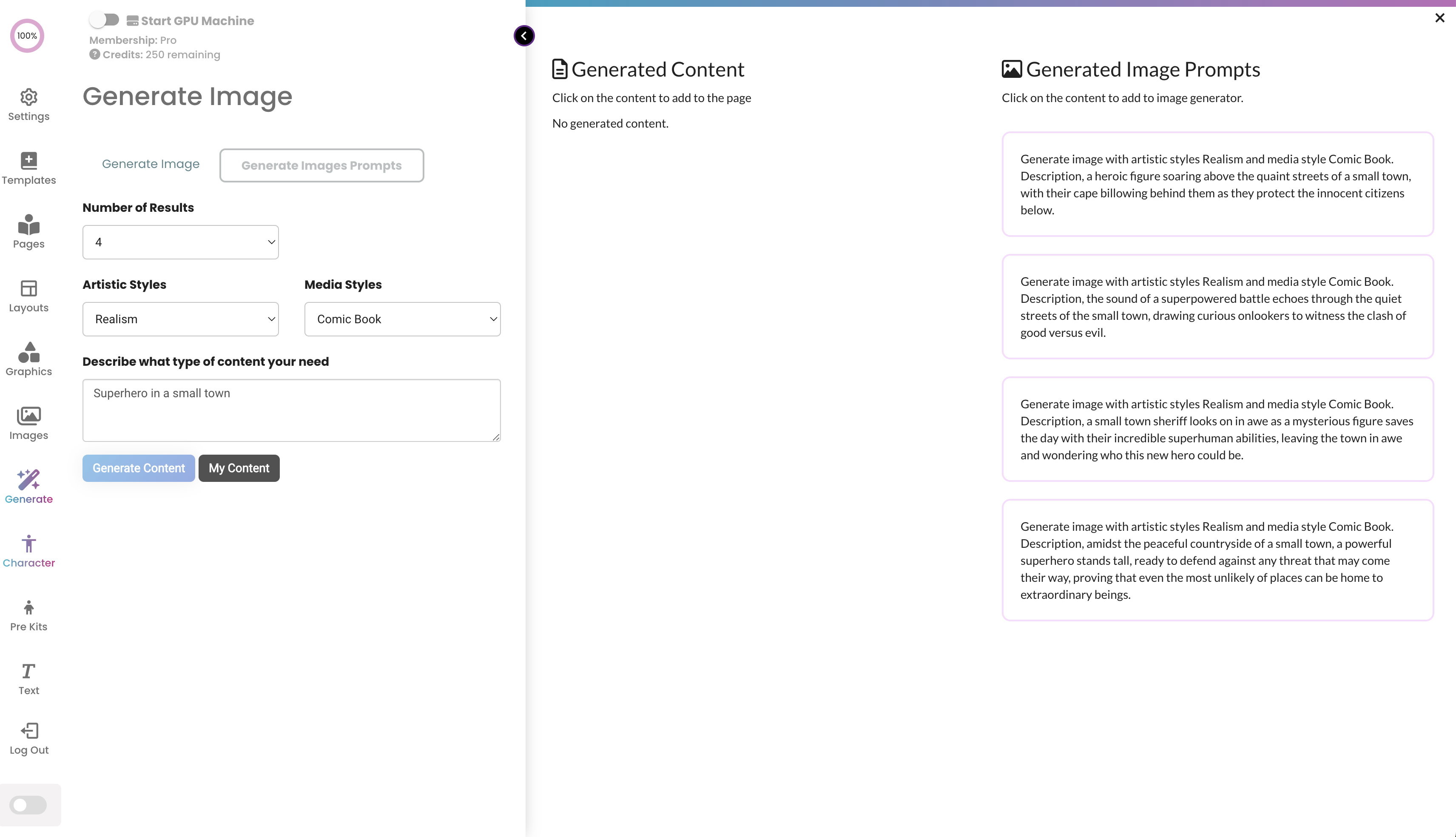Open the Settings gear icon
This screenshot has height=837, width=1456.
29,97
